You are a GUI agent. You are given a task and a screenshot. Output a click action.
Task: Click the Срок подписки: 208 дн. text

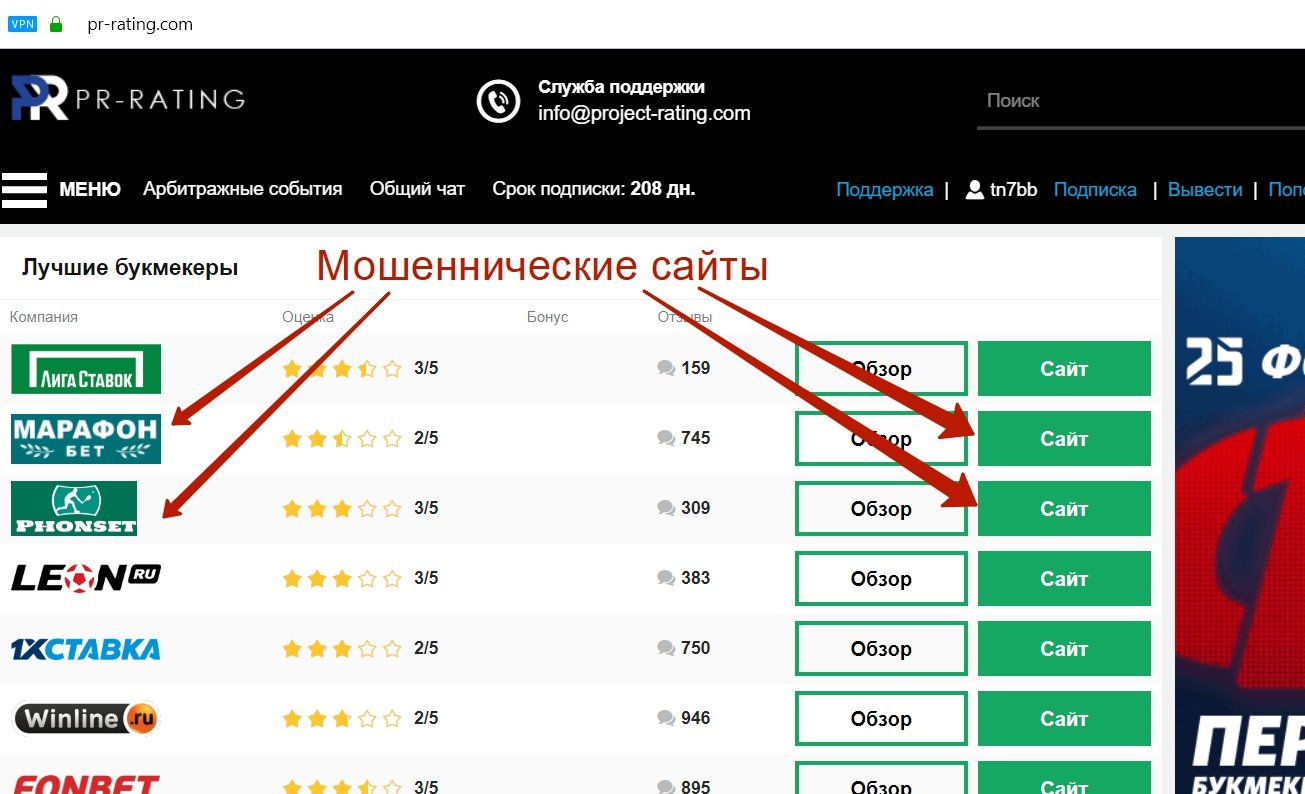tap(594, 189)
